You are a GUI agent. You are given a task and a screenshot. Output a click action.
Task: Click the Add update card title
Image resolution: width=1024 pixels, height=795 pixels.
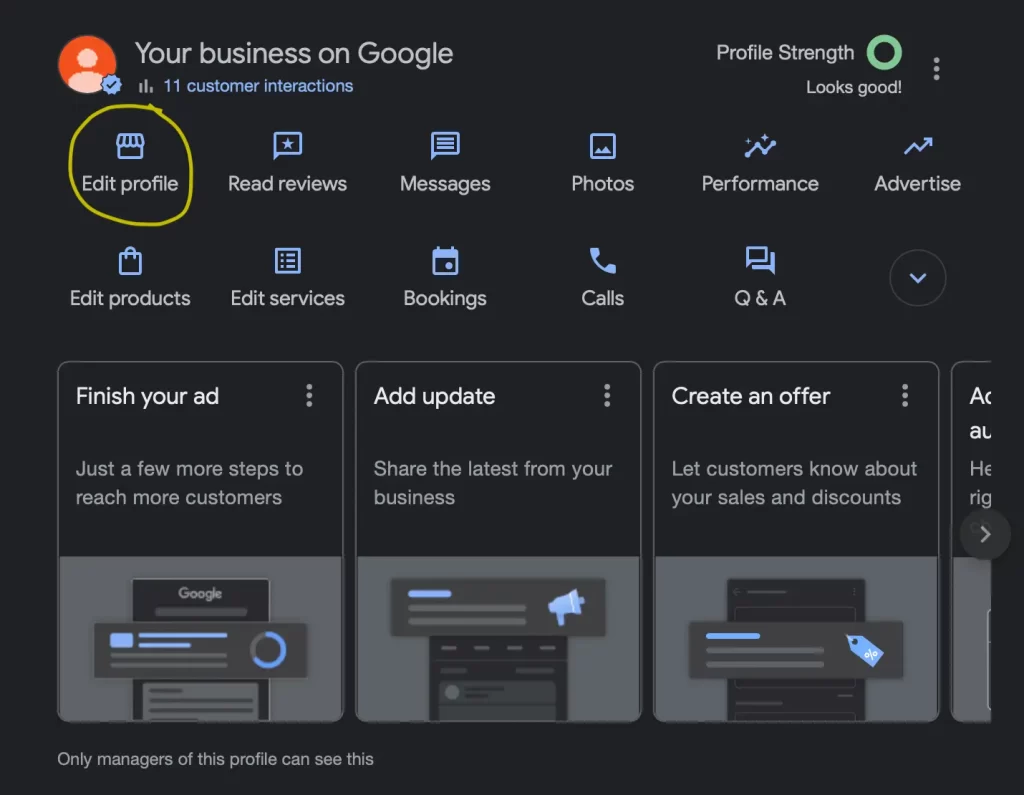[x=434, y=396]
